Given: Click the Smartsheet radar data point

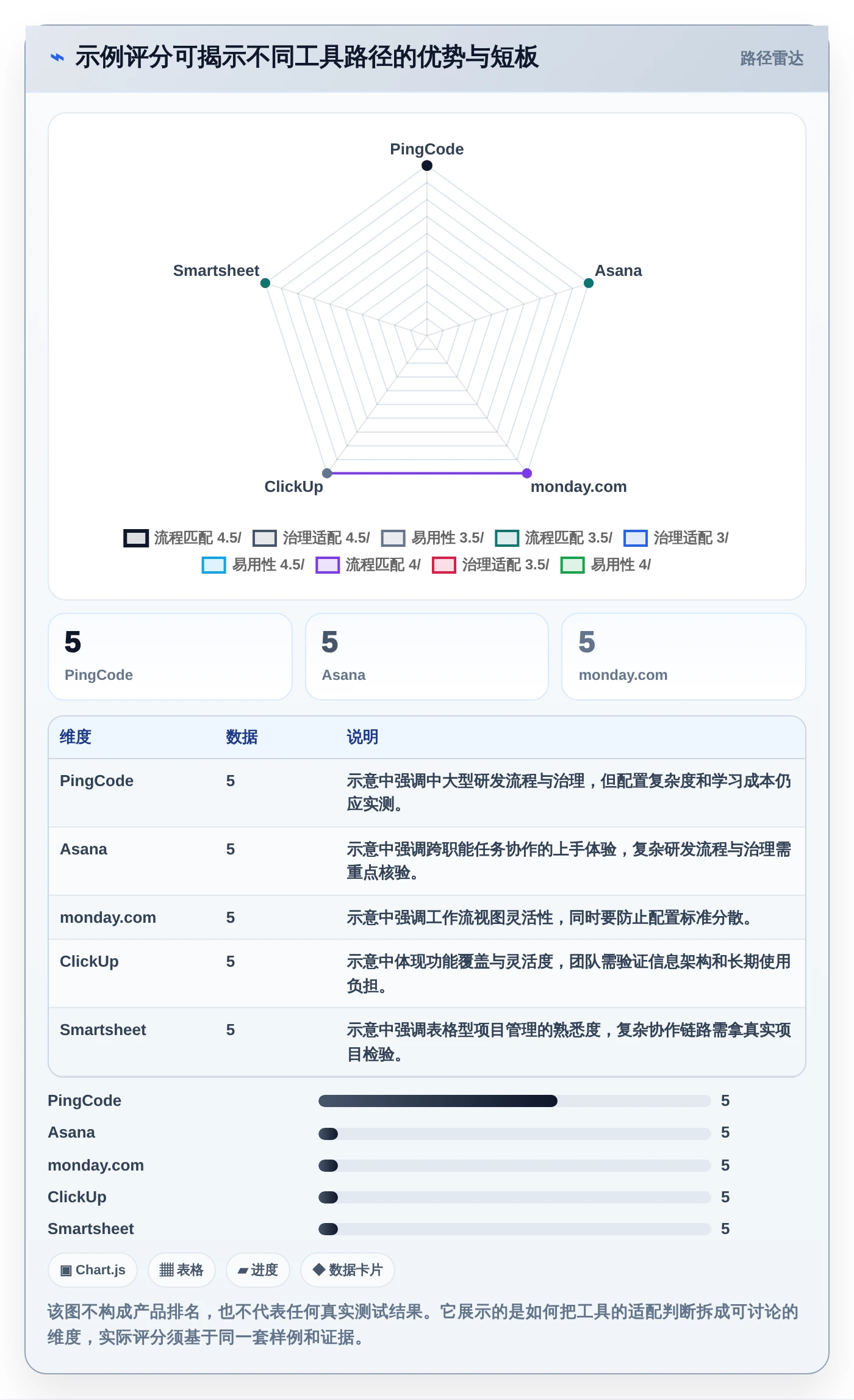Looking at the screenshot, I should tap(265, 283).
